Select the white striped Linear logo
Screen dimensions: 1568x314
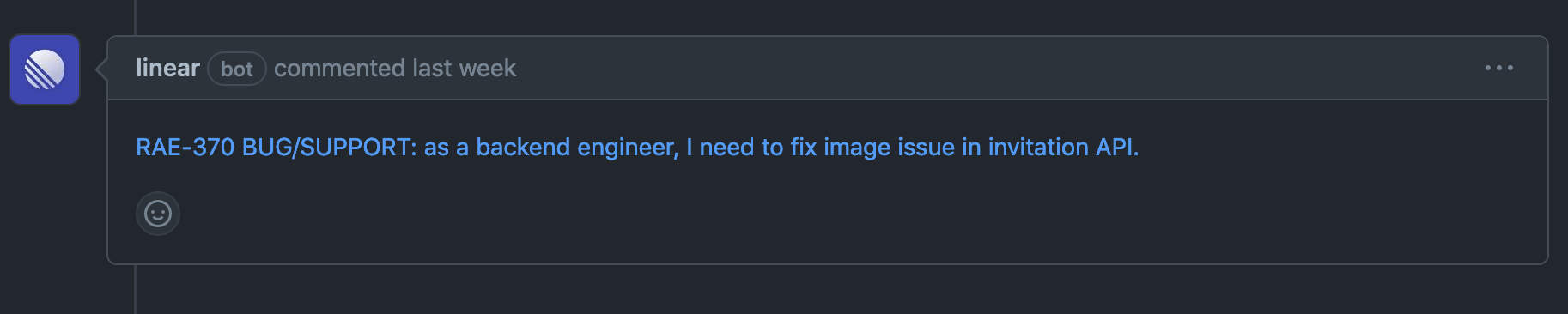(x=45, y=69)
